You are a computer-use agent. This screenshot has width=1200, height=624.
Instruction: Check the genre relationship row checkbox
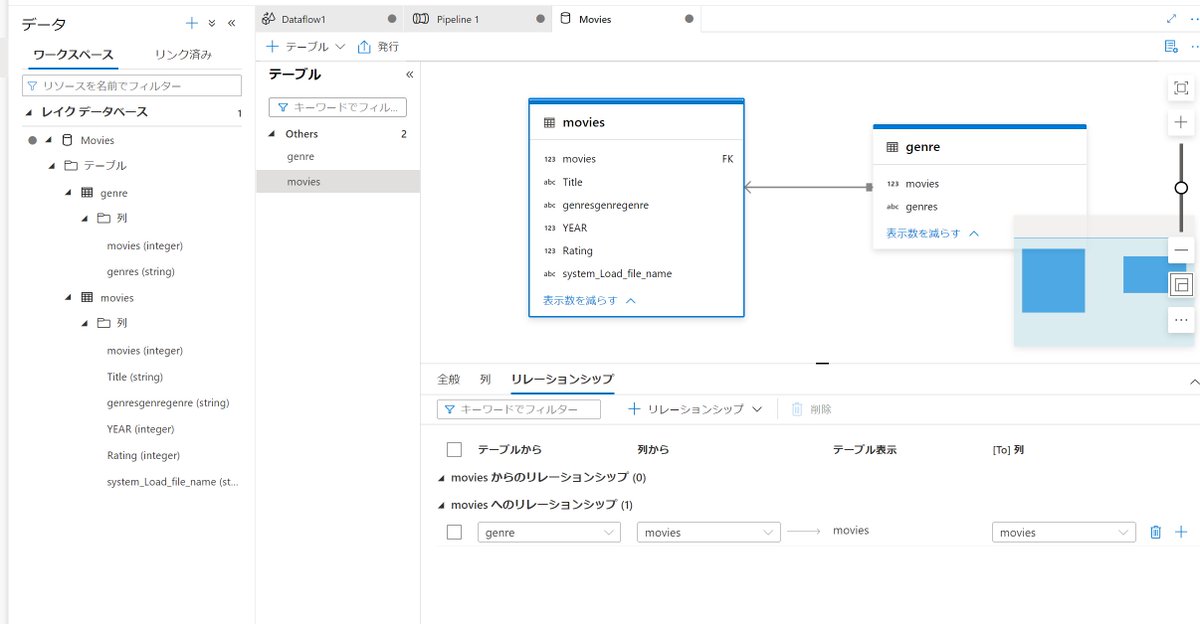(x=454, y=532)
